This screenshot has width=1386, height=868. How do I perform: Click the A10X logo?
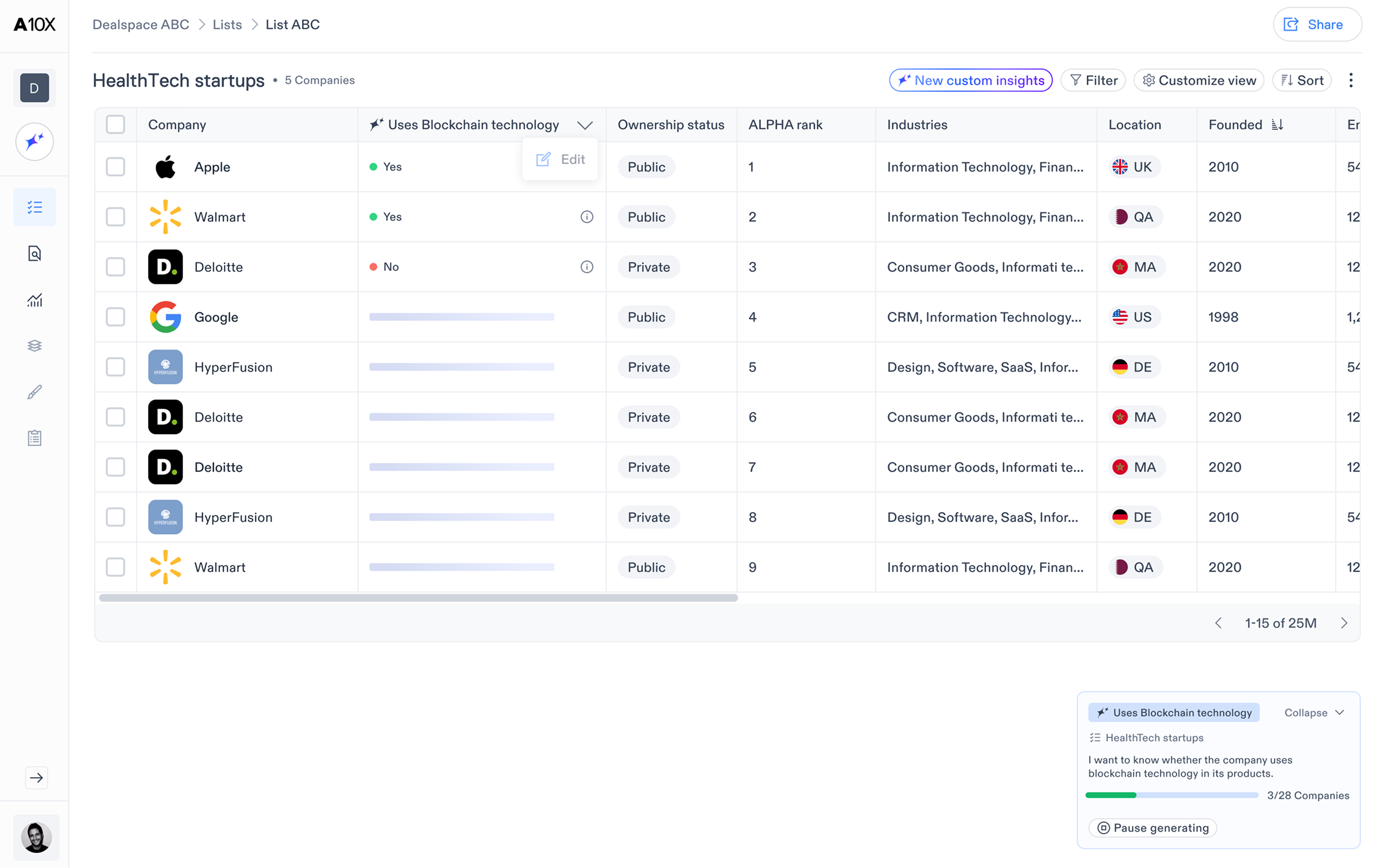[34, 24]
